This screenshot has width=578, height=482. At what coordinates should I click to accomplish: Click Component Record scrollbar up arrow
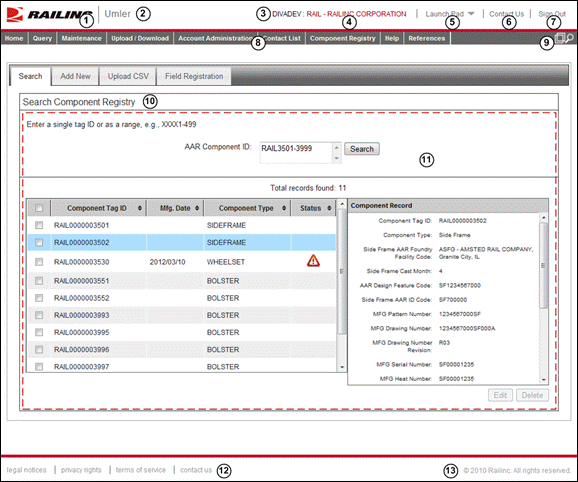pyautogui.click(x=543, y=218)
